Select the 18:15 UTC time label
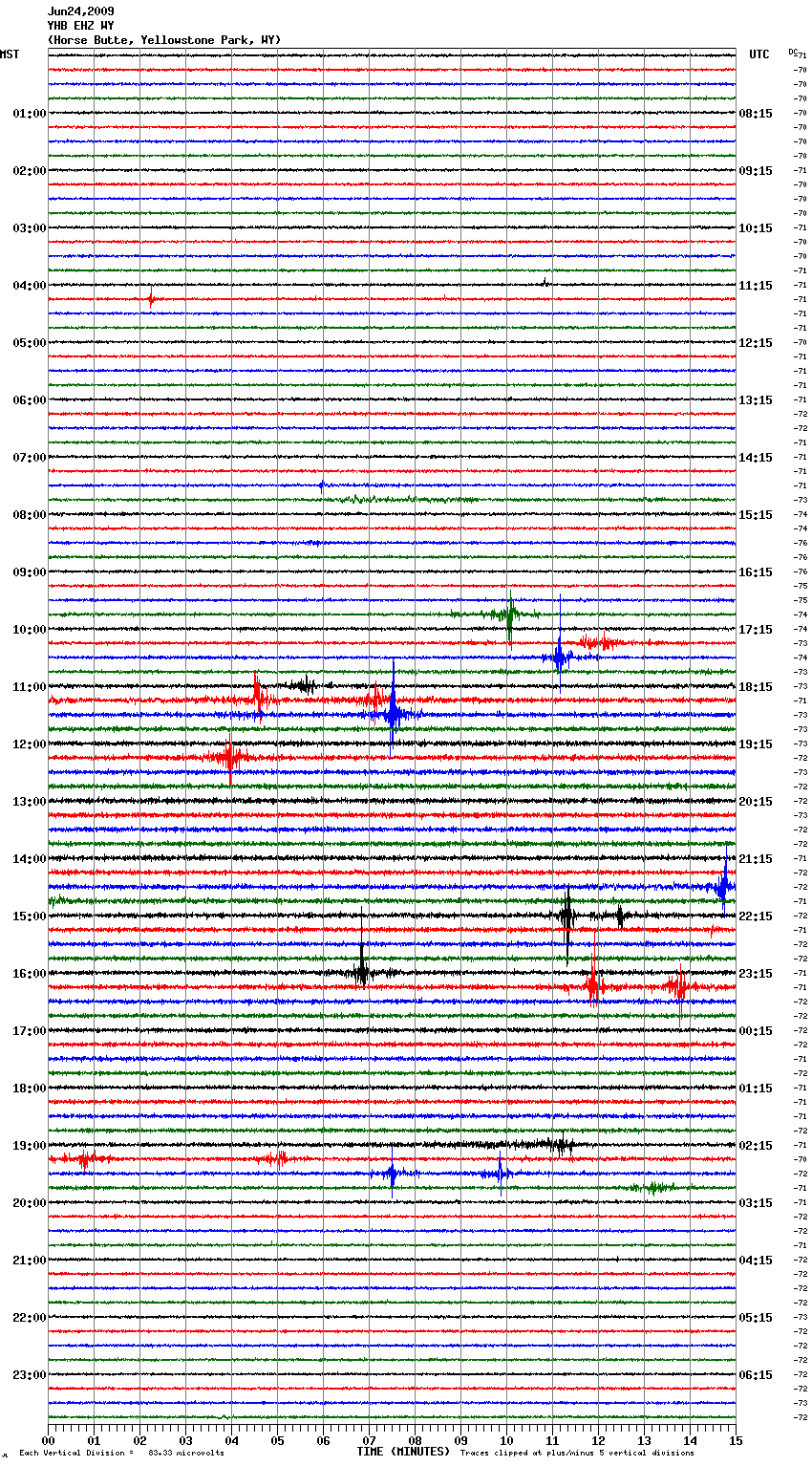 756,687
